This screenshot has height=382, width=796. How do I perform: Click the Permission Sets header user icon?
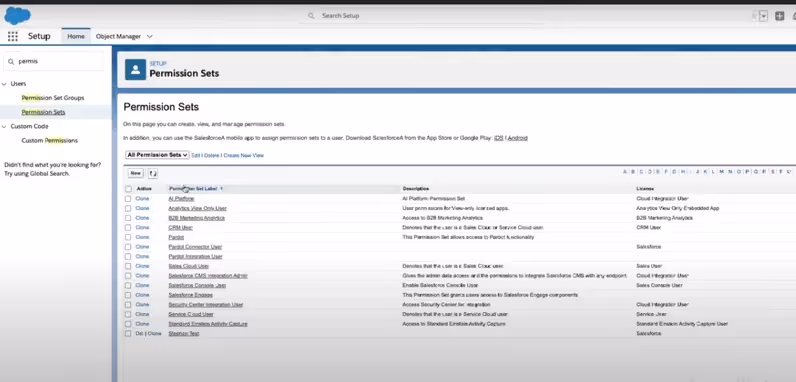click(x=135, y=70)
